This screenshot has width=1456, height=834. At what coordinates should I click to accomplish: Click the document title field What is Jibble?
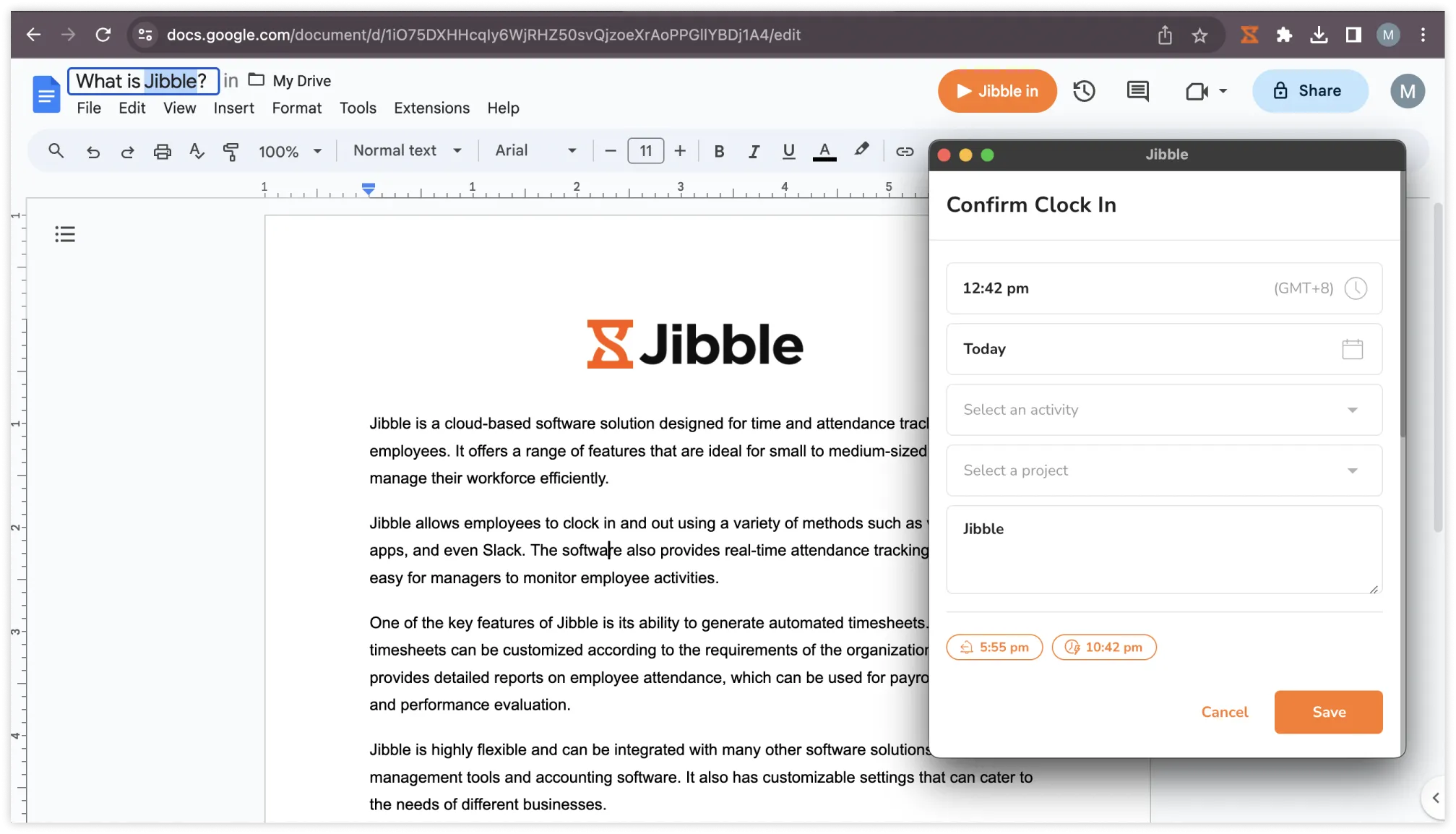pyautogui.click(x=142, y=80)
